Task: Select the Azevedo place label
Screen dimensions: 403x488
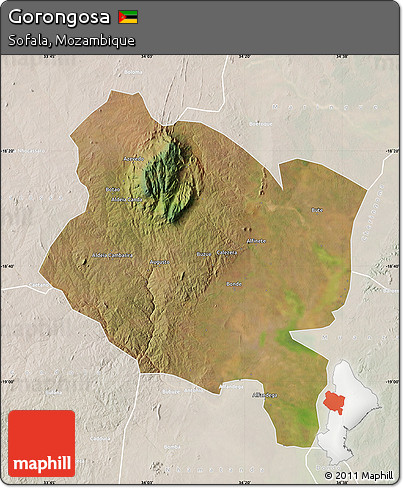Action: coord(134,159)
